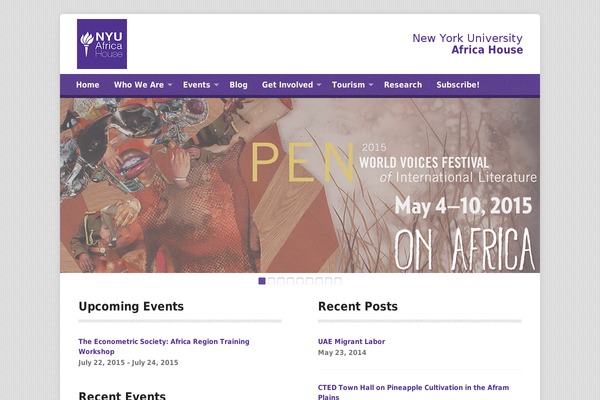
Task: Read the UAE Migrant Labor post
Action: click(x=351, y=341)
